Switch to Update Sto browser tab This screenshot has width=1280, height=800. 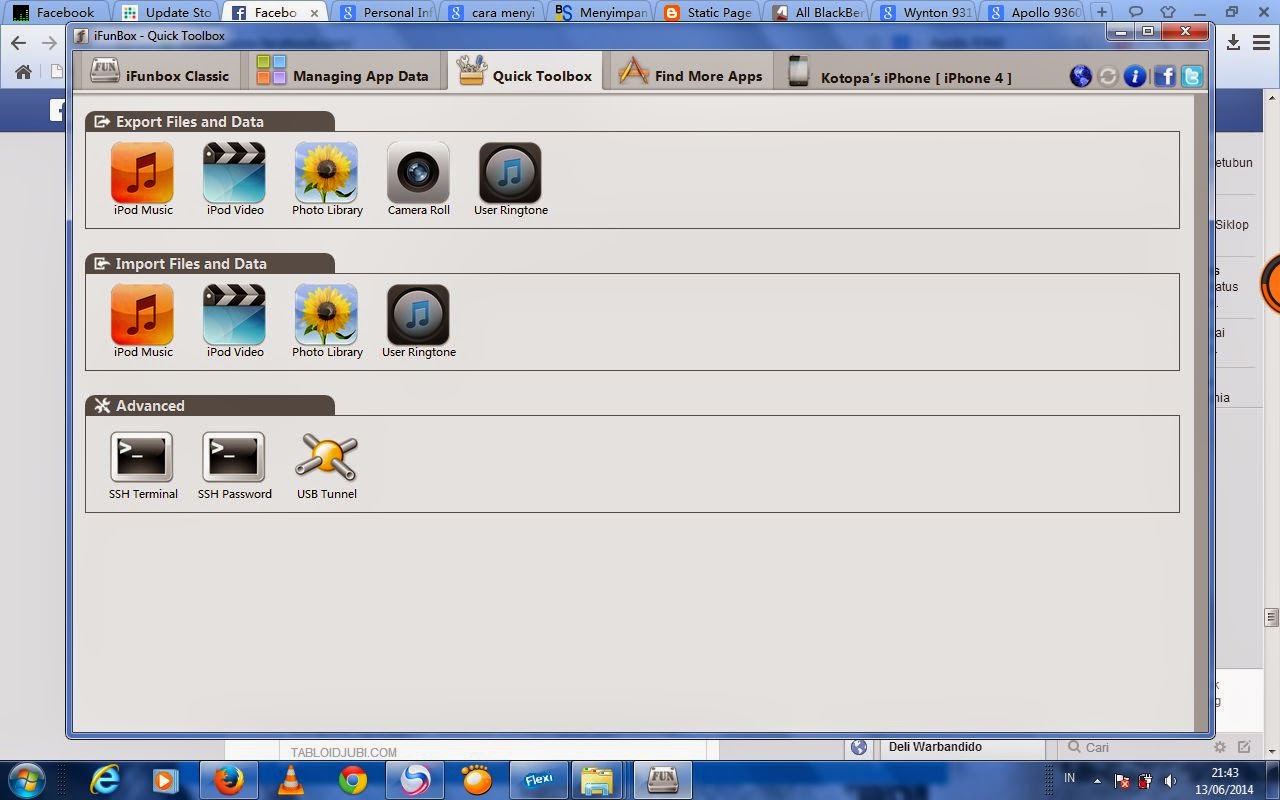point(166,13)
